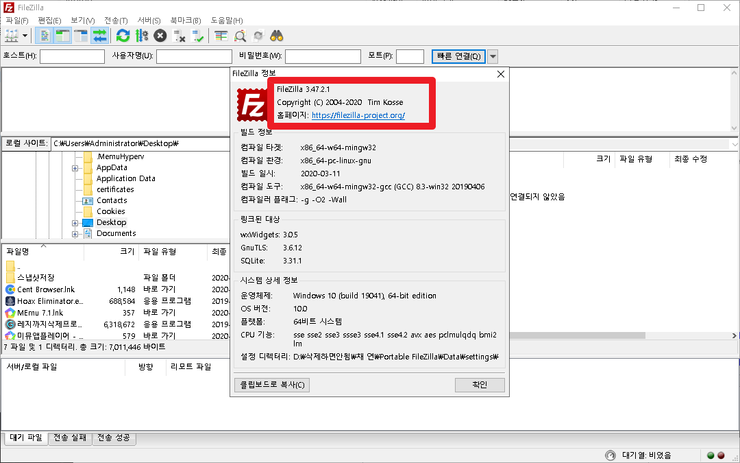740x463 pixels.
Task: Select the Application Data tree folder
Action: coord(126,178)
